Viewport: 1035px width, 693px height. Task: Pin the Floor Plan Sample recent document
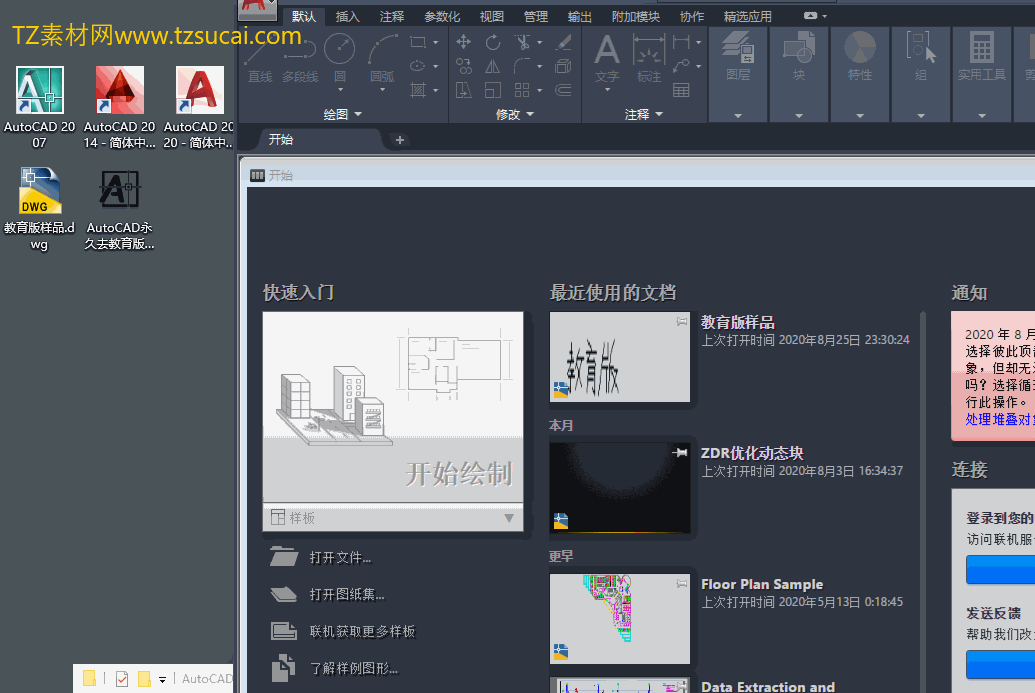(x=681, y=583)
